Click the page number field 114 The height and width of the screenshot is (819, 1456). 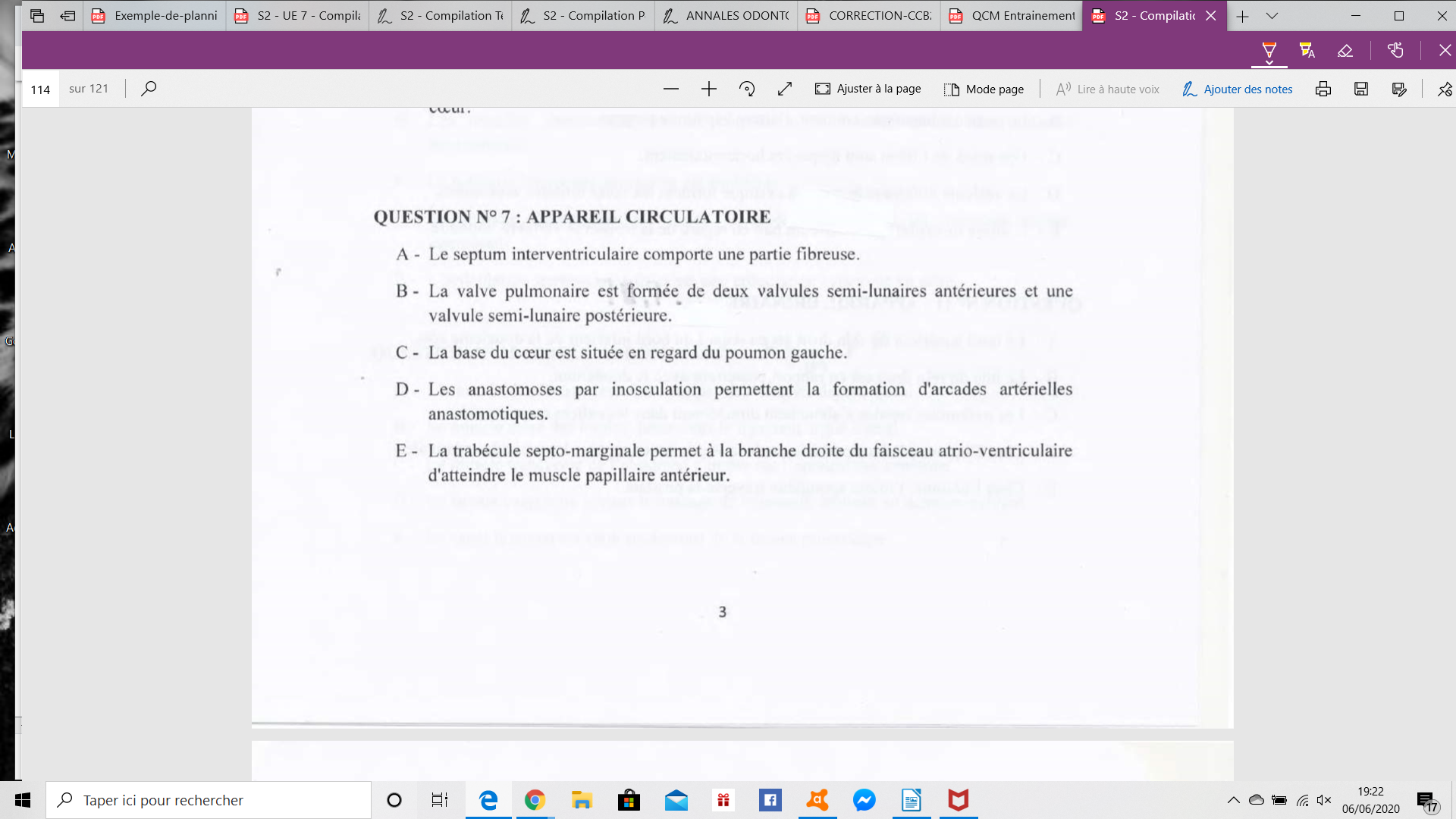pyautogui.click(x=40, y=89)
